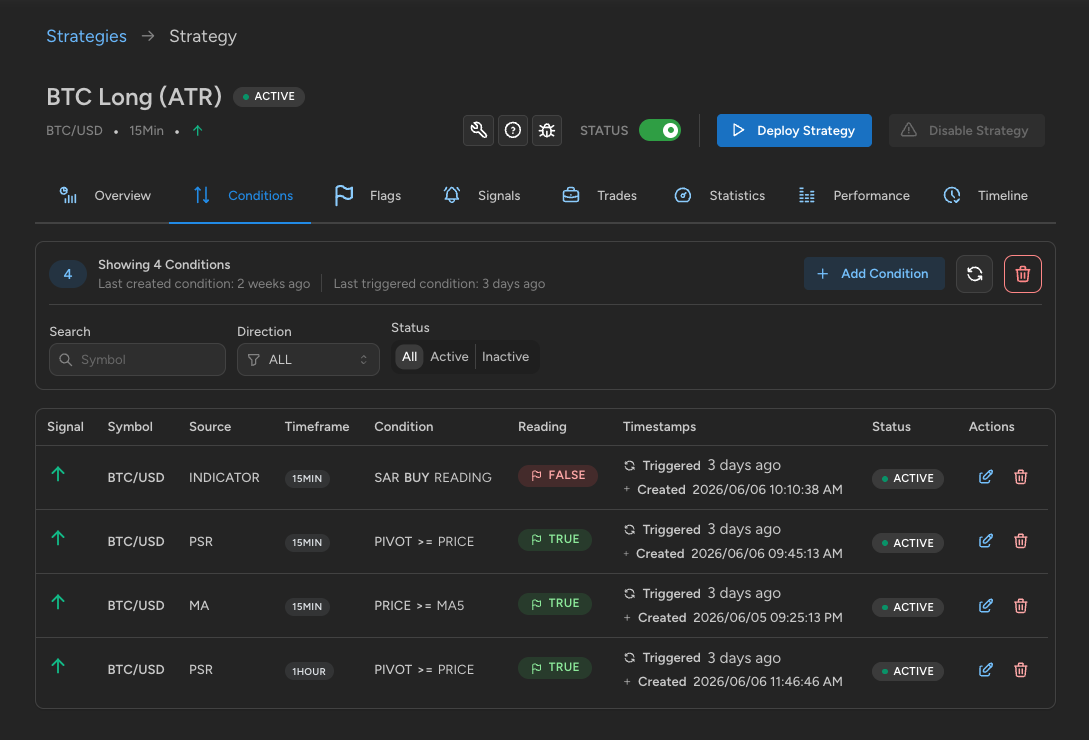This screenshot has width=1089, height=740.
Task: Switch to the Flags tab
Action: 368,195
